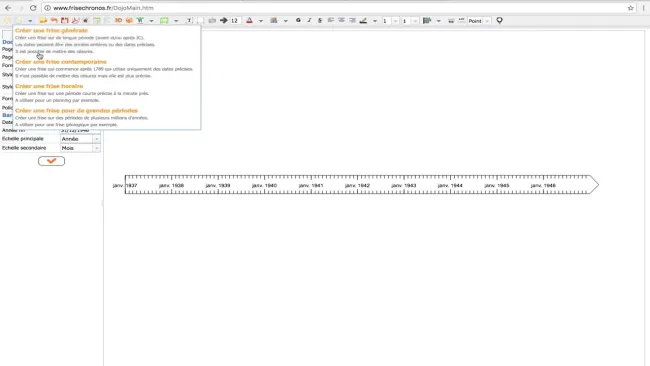Open the text color dropdown arrow
This screenshot has width=650, height=366.
[261, 21]
